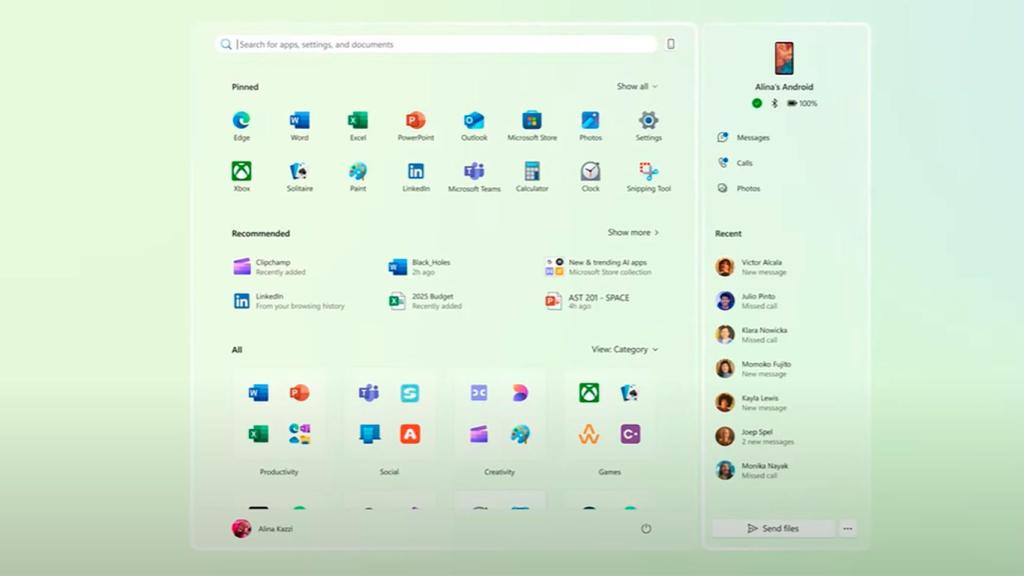Open Teams inside the Social category
This screenshot has height=576, width=1024.
pyautogui.click(x=369, y=392)
